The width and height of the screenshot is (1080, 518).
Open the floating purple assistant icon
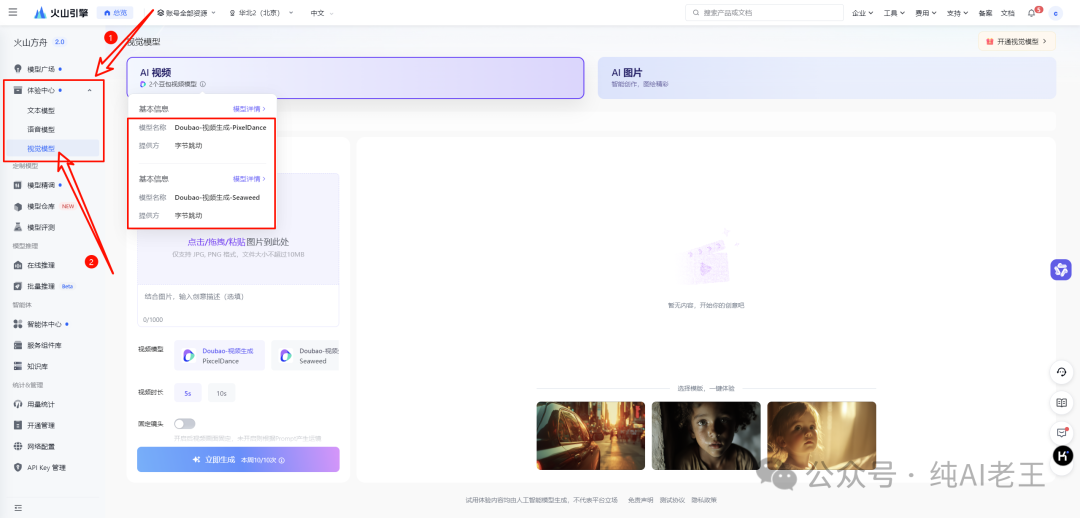[1061, 270]
